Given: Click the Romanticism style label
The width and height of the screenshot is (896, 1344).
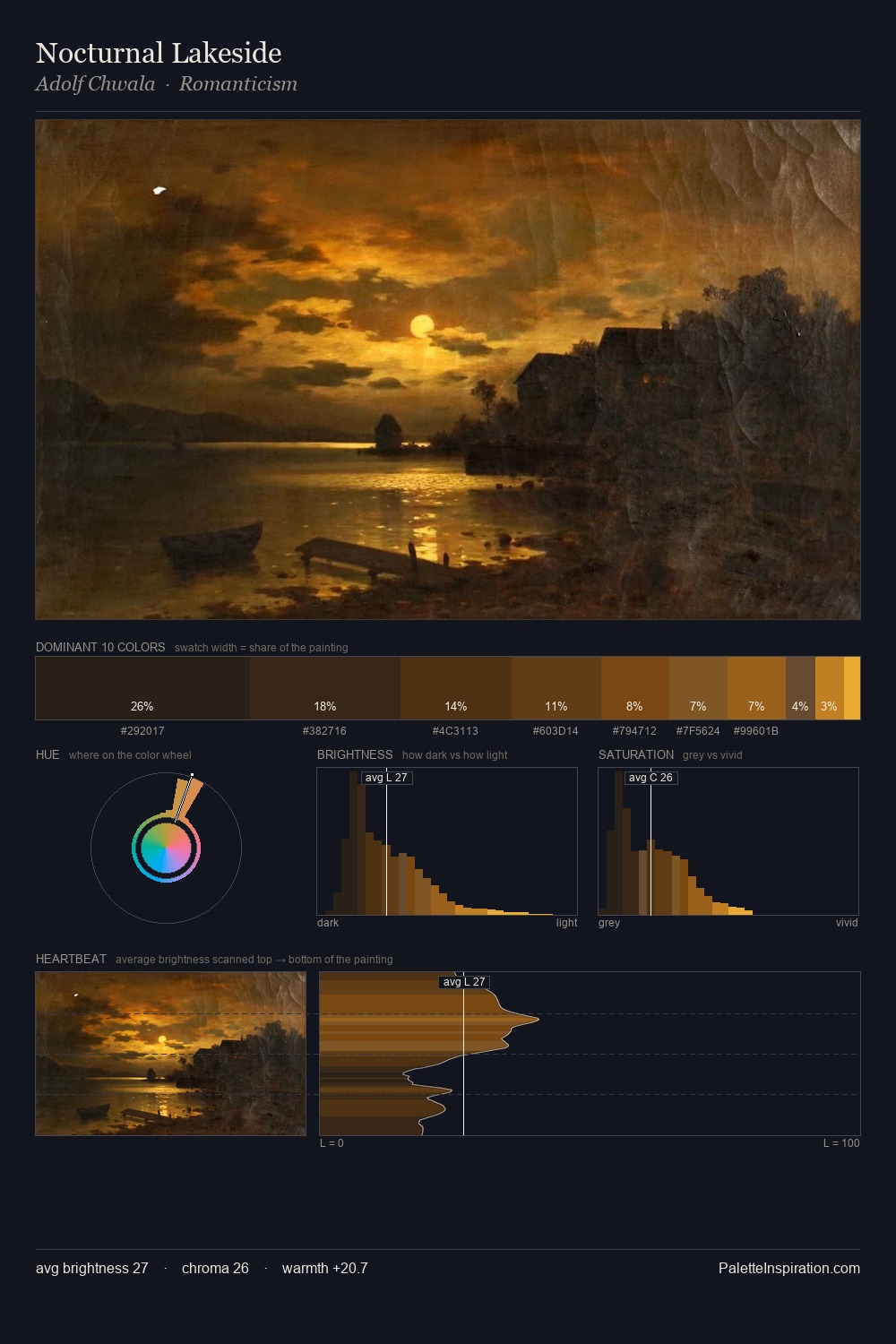Looking at the screenshot, I should [238, 84].
